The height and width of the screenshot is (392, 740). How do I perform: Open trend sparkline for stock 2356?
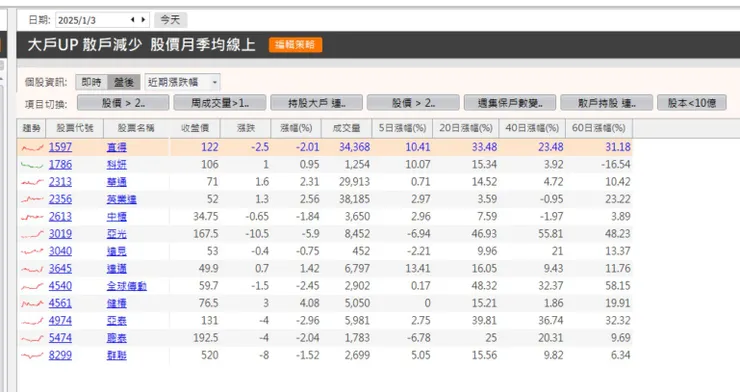tap(32, 200)
